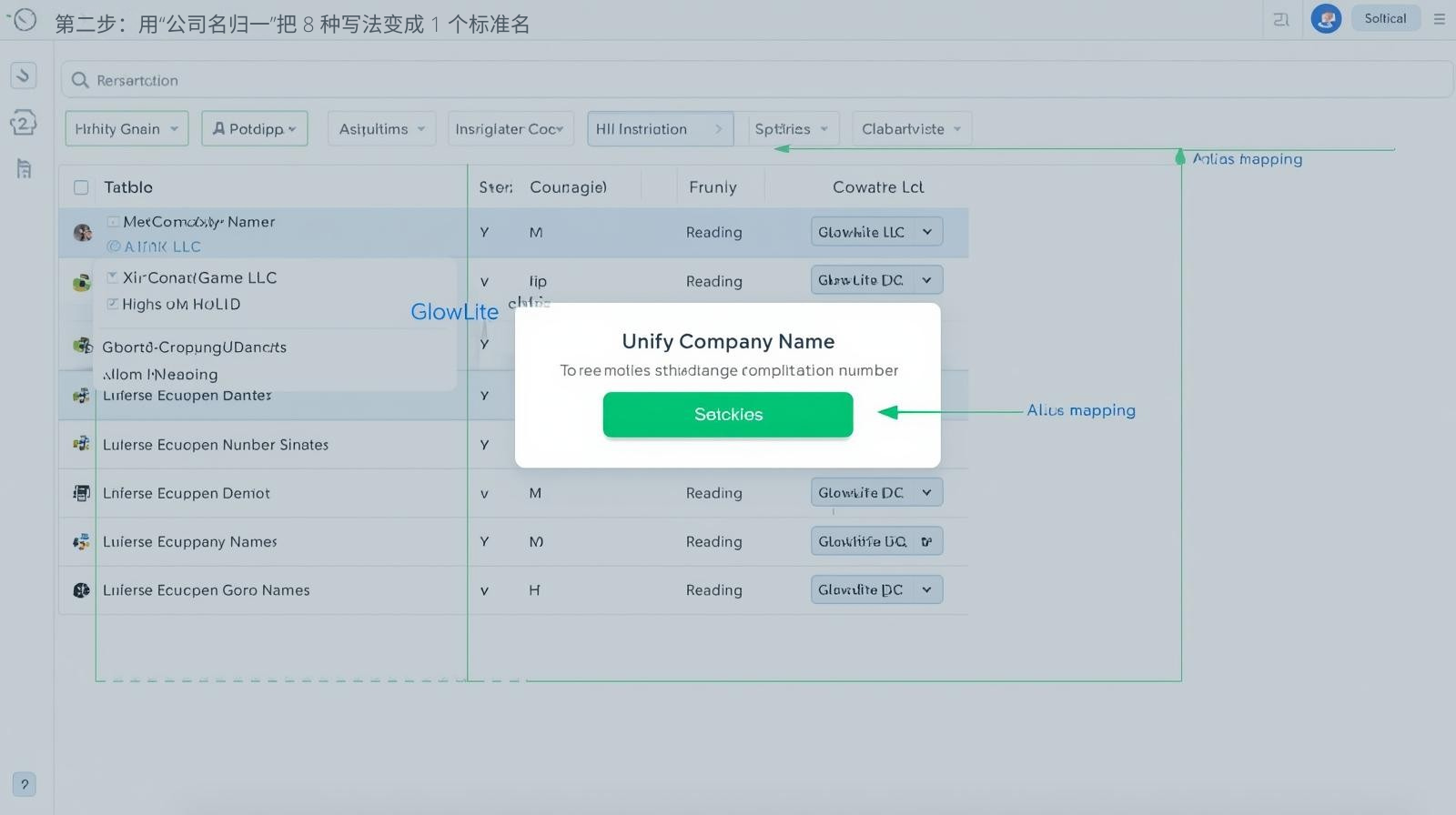Click the user avatar icon in header
The height and width of the screenshot is (815, 1456).
(1326, 19)
